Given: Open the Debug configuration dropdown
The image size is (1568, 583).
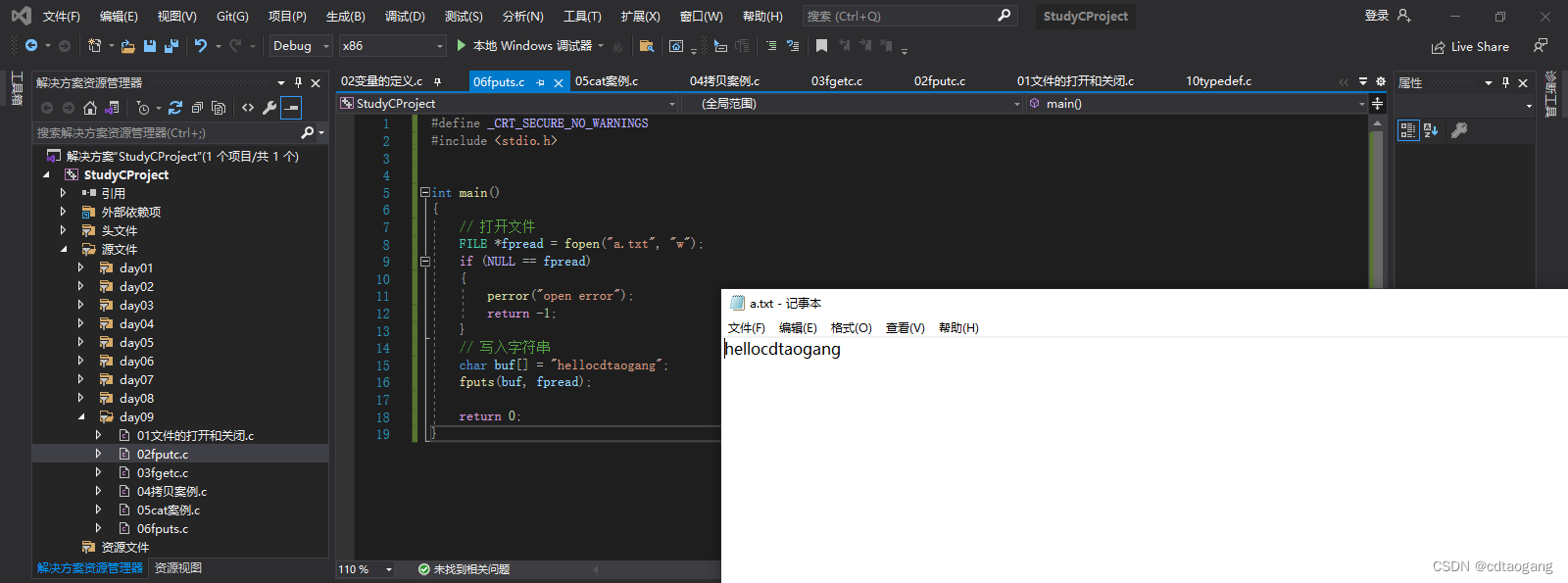Looking at the screenshot, I should pos(300,46).
